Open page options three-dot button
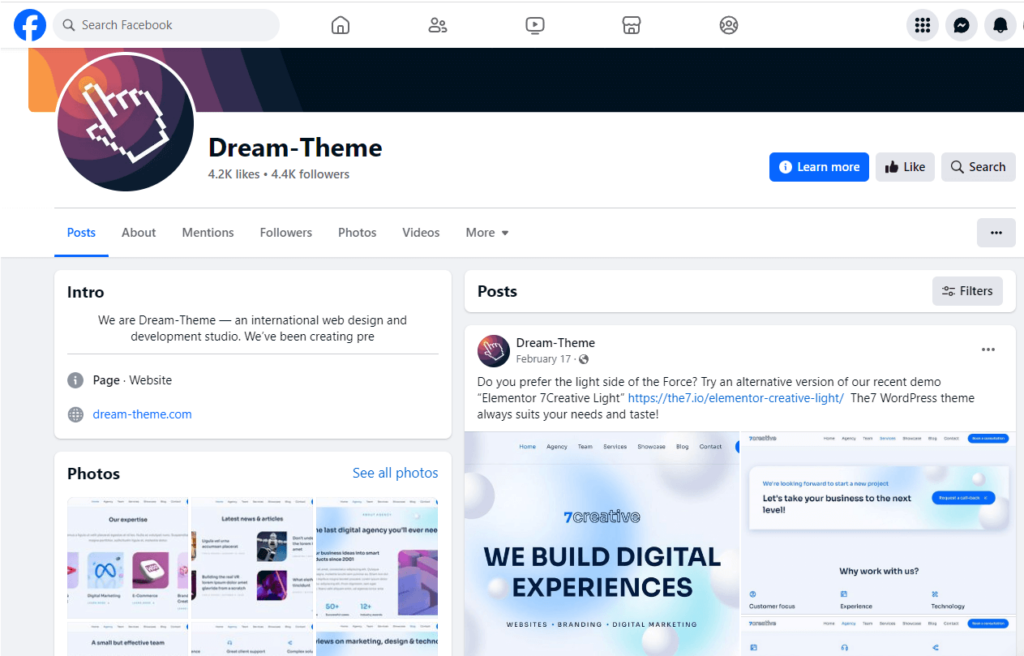 [996, 233]
